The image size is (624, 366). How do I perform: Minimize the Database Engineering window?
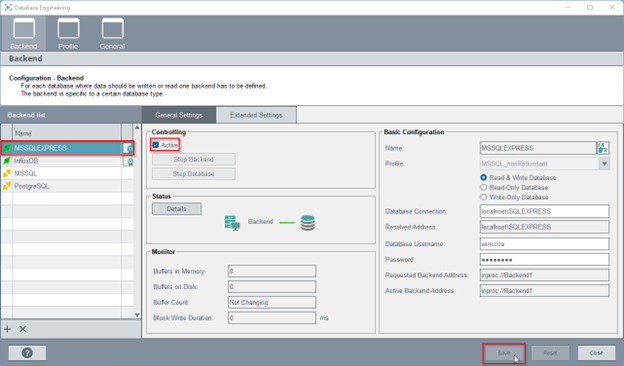pyautogui.click(x=568, y=8)
